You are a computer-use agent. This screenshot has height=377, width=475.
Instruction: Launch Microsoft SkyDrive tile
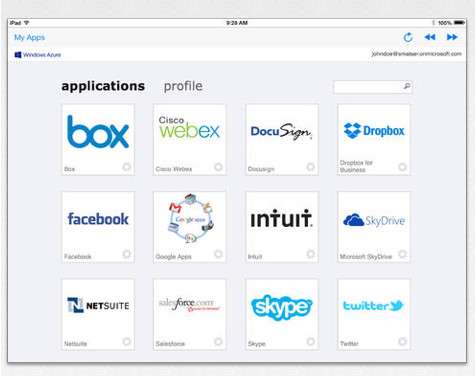click(374, 227)
